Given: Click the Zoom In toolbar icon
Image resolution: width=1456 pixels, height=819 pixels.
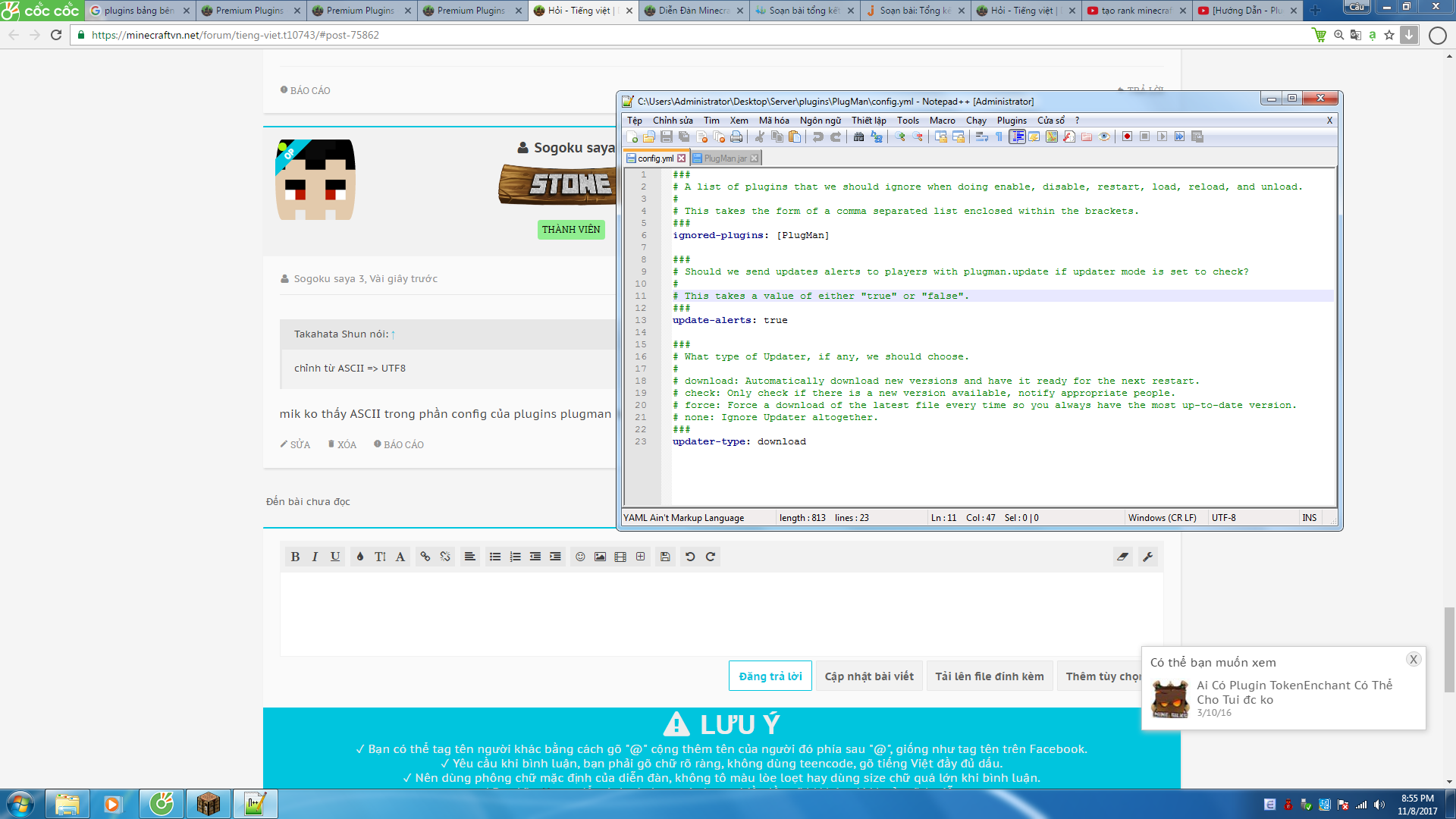Looking at the screenshot, I should [x=899, y=137].
